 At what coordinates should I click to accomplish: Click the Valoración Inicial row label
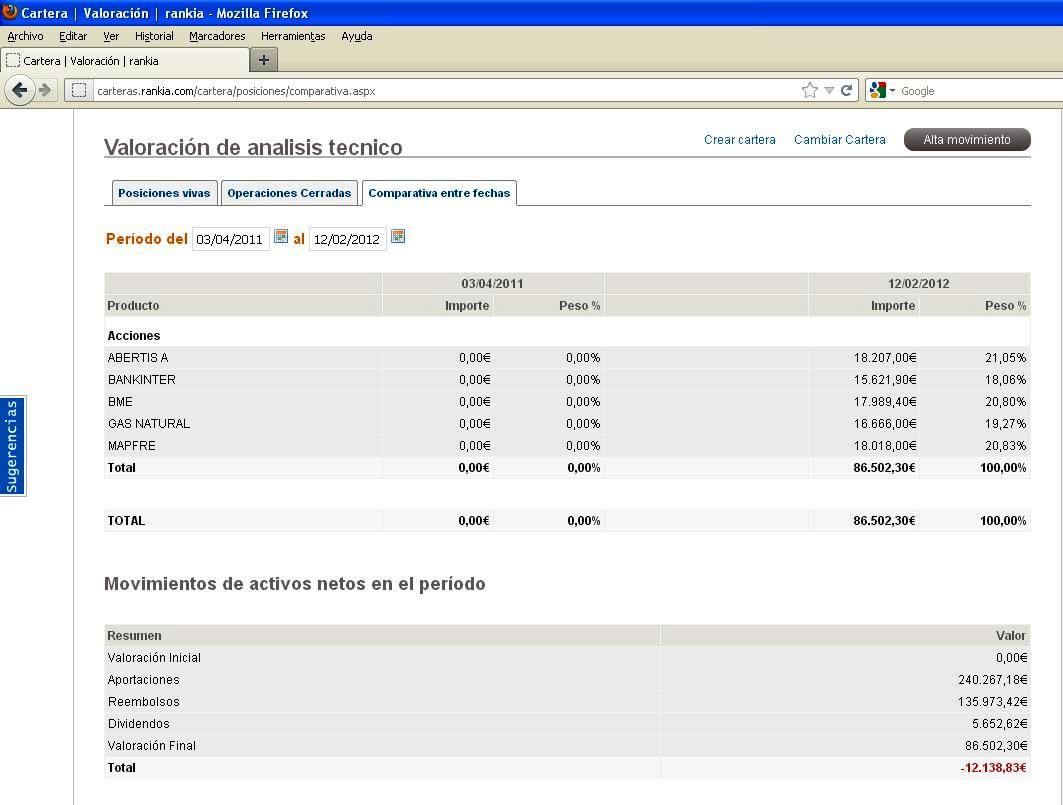coord(154,658)
